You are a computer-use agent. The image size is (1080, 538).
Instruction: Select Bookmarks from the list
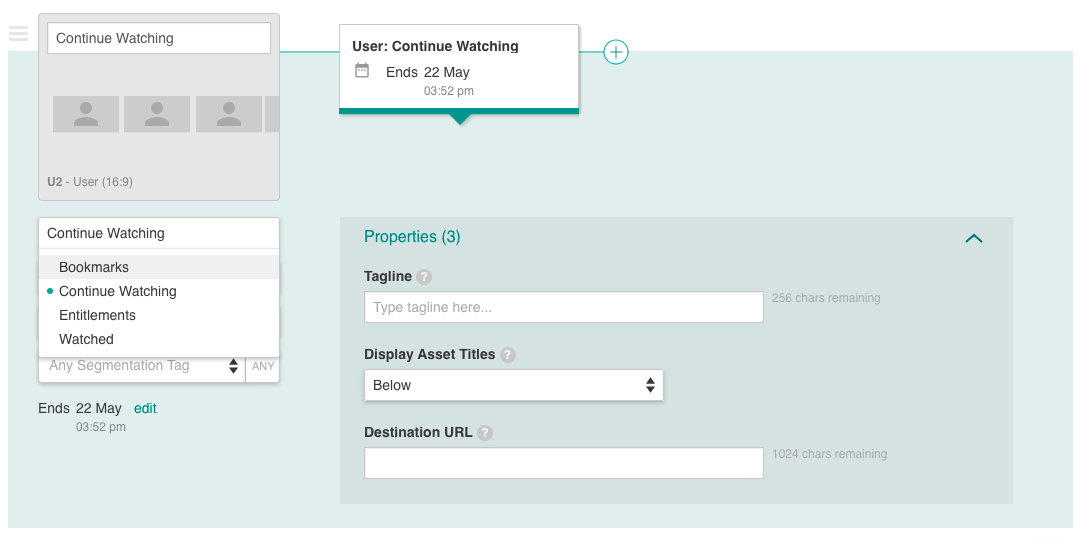(159, 267)
